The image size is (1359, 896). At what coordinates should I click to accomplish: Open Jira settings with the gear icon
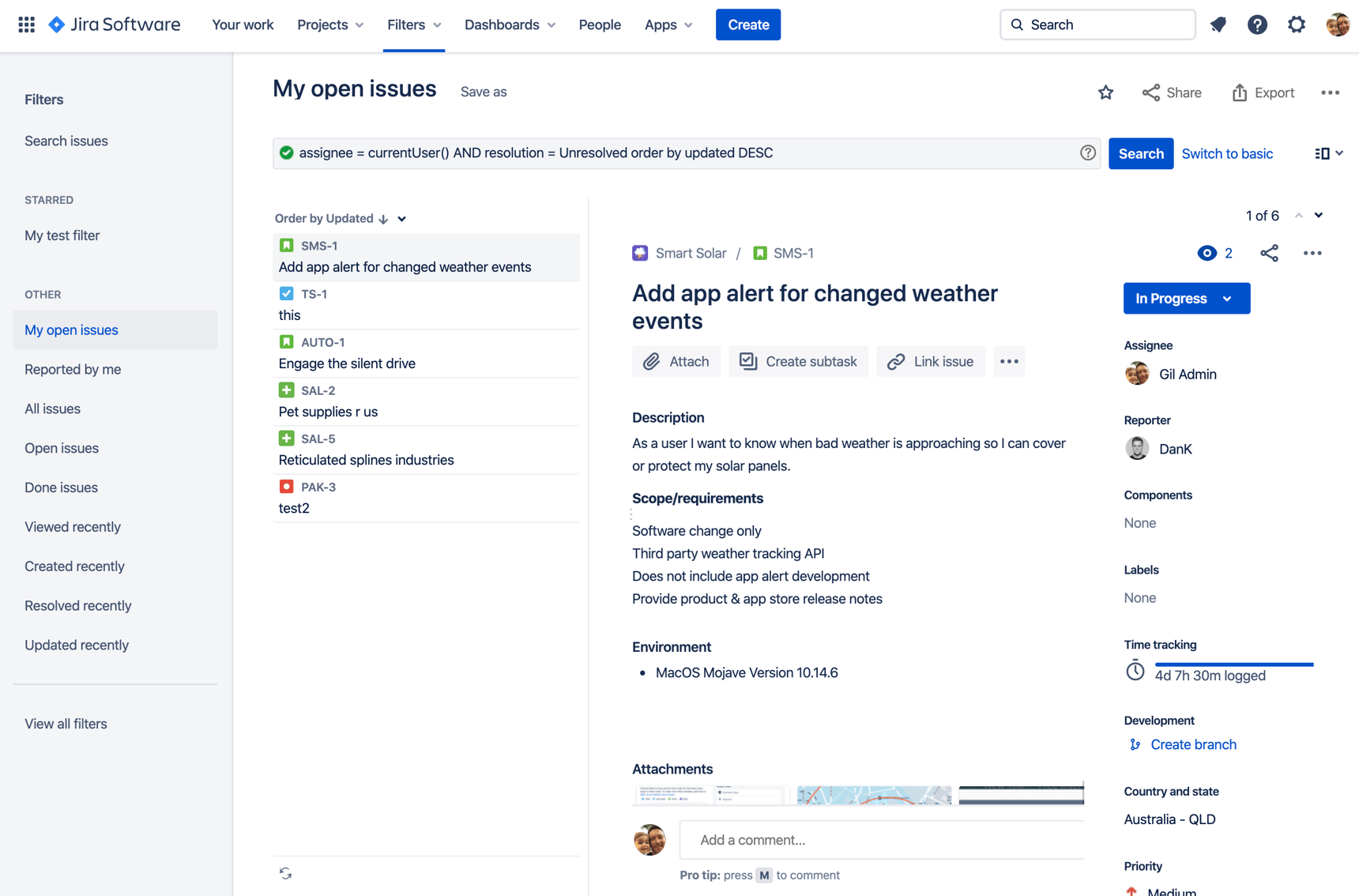coord(1297,24)
